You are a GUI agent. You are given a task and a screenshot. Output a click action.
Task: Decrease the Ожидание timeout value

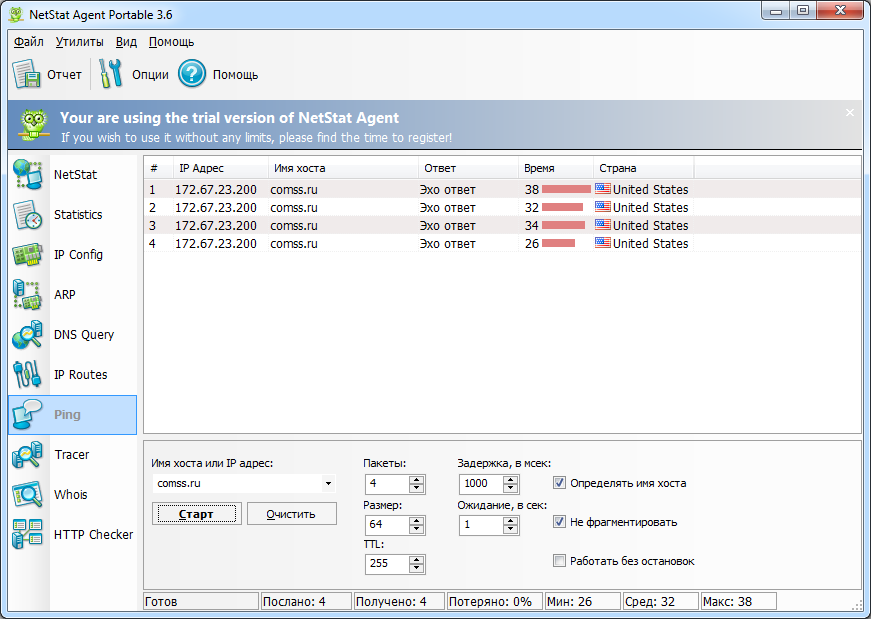(510, 529)
